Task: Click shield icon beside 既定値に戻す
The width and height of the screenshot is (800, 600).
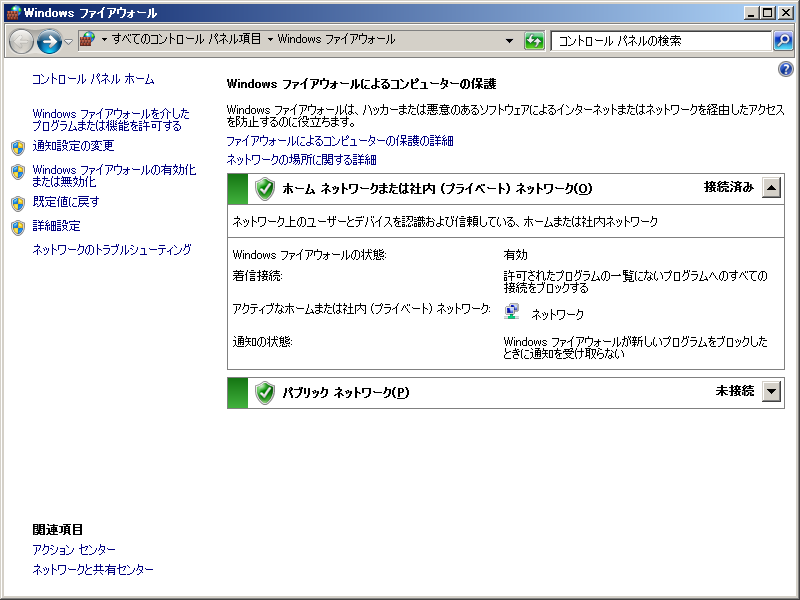Action: click(x=18, y=204)
